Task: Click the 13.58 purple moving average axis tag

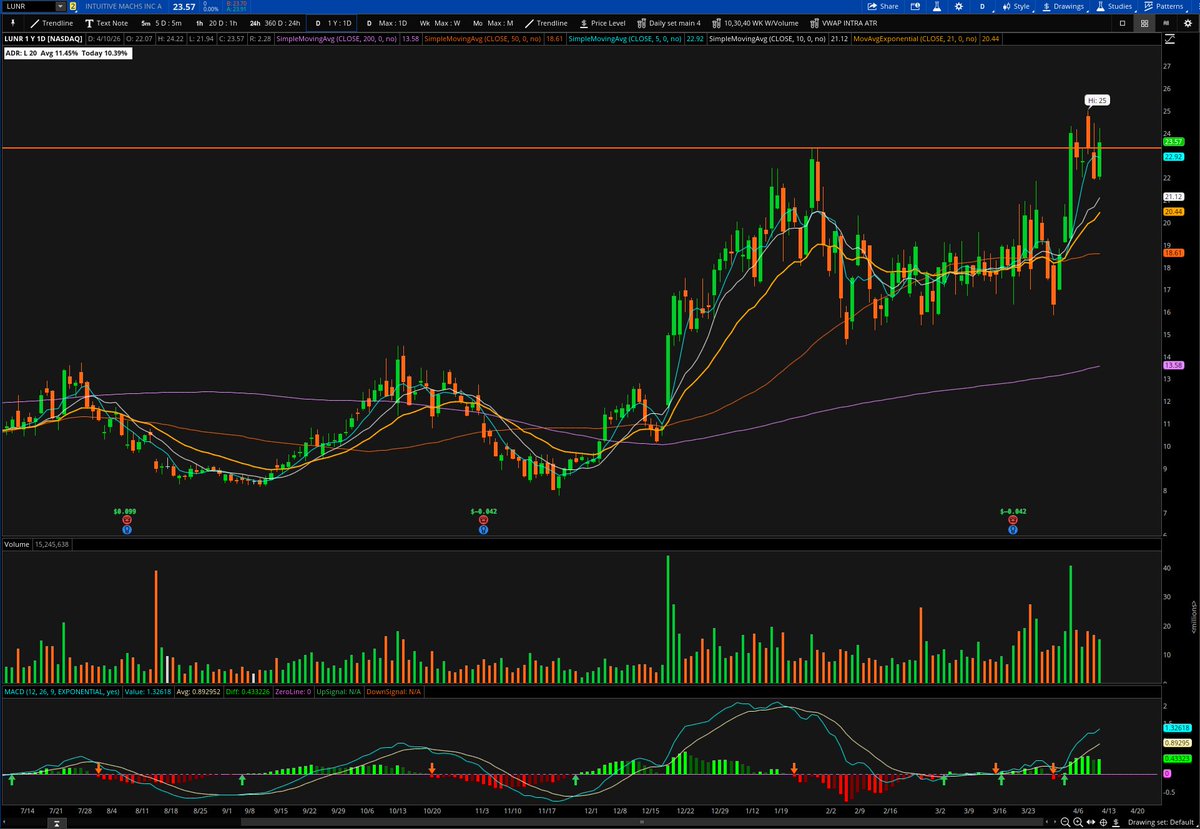Action: coord(1173,366)
